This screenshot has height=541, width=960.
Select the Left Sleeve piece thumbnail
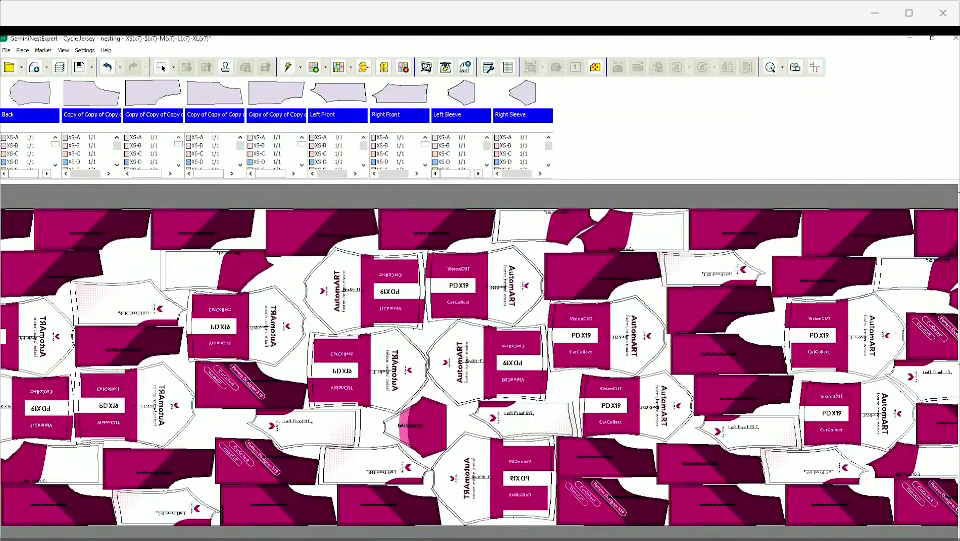click(x=461, y=93)
